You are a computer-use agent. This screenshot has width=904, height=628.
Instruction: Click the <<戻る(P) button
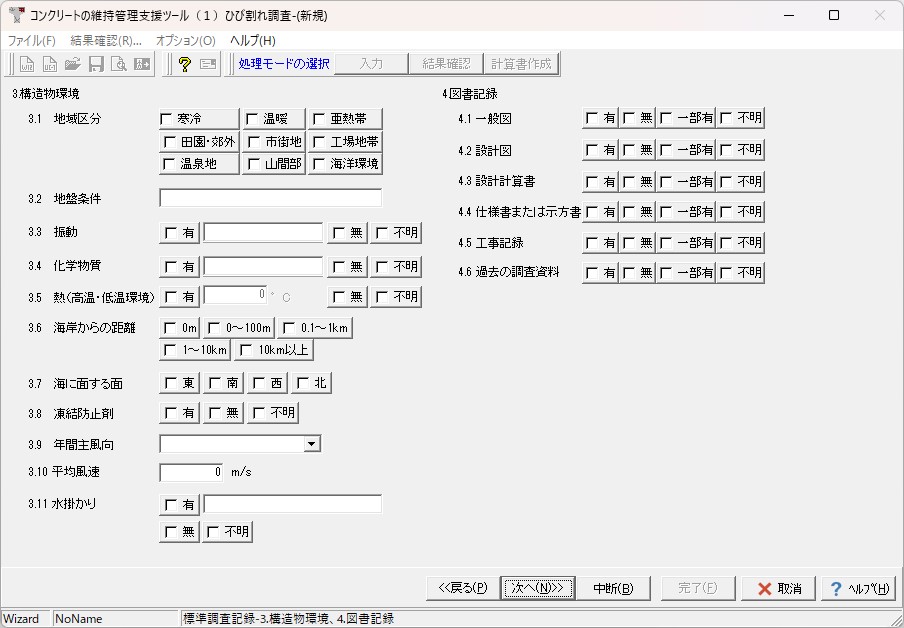(463, 588)
